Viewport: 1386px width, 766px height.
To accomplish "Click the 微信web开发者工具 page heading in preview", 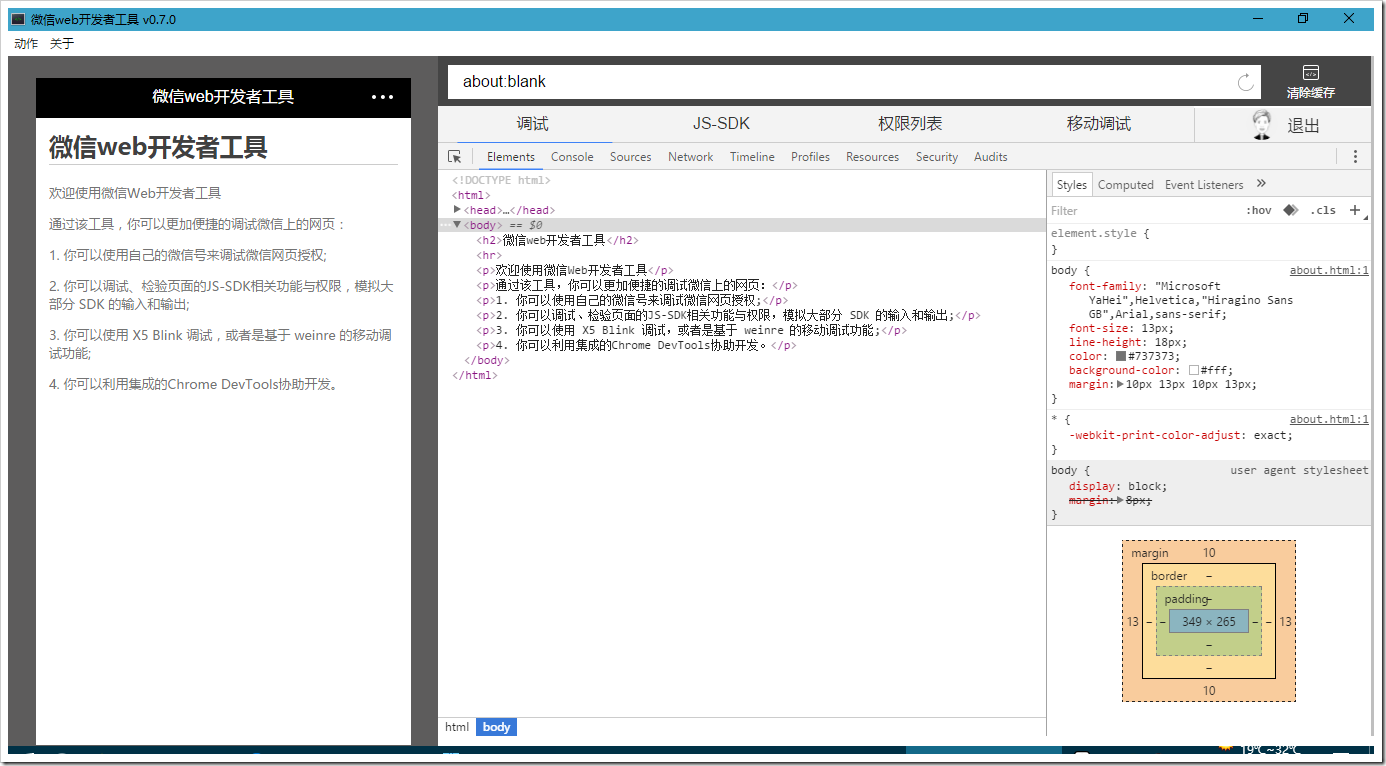I will point(158,147).
